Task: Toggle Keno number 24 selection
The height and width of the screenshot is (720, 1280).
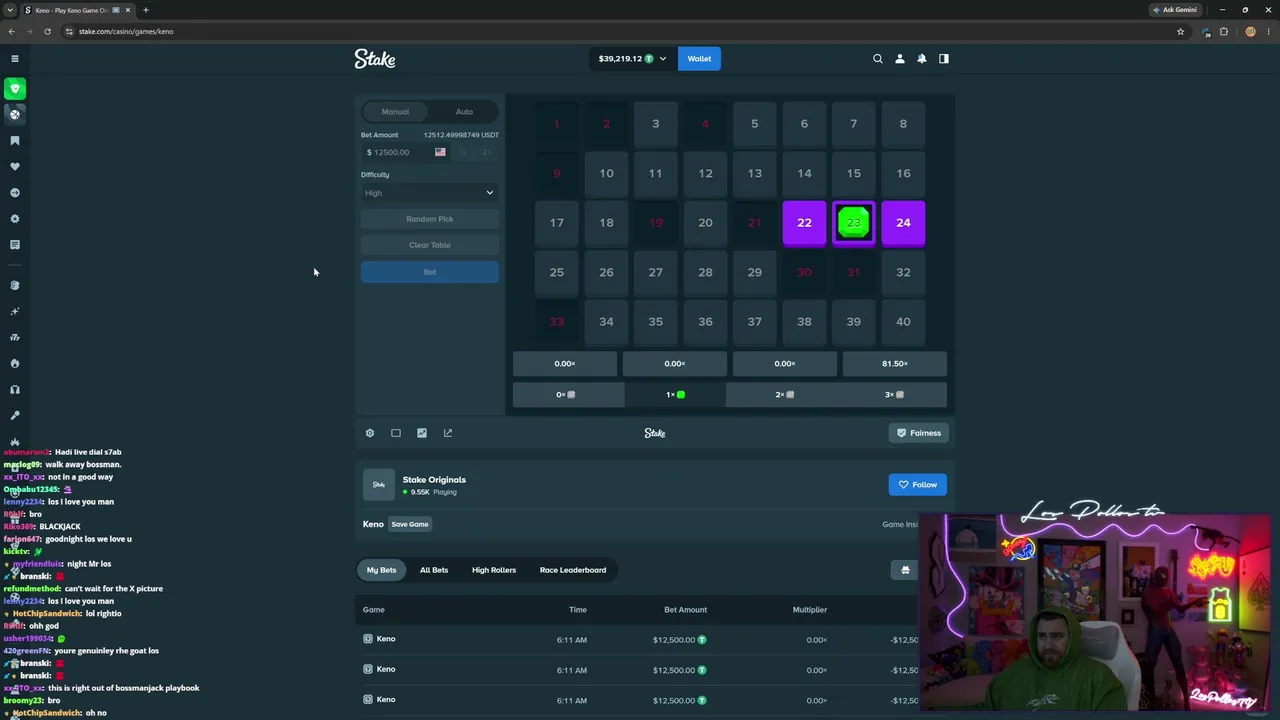Action: tap(903, 223)
